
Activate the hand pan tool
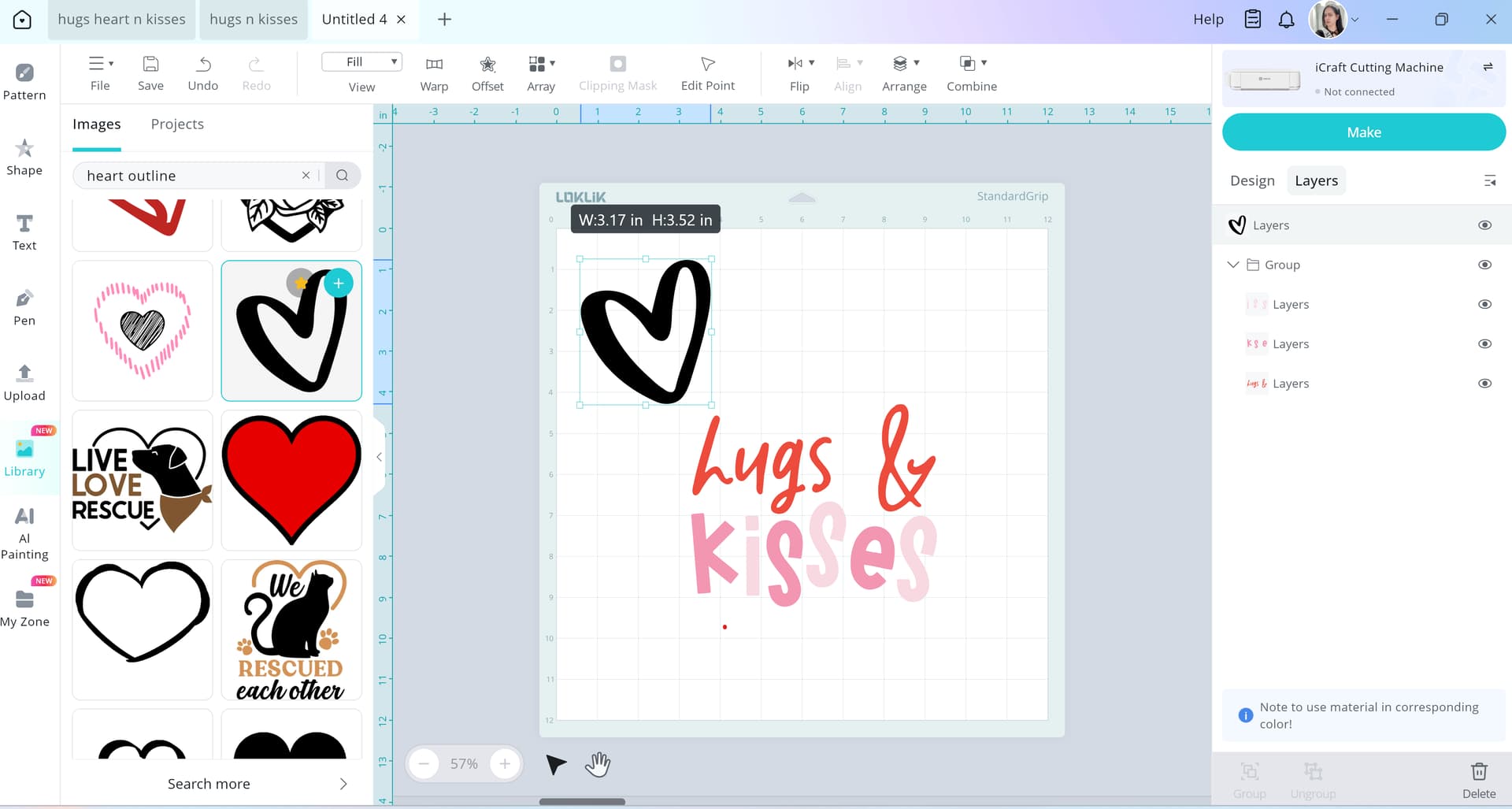[x=598, y=764]
